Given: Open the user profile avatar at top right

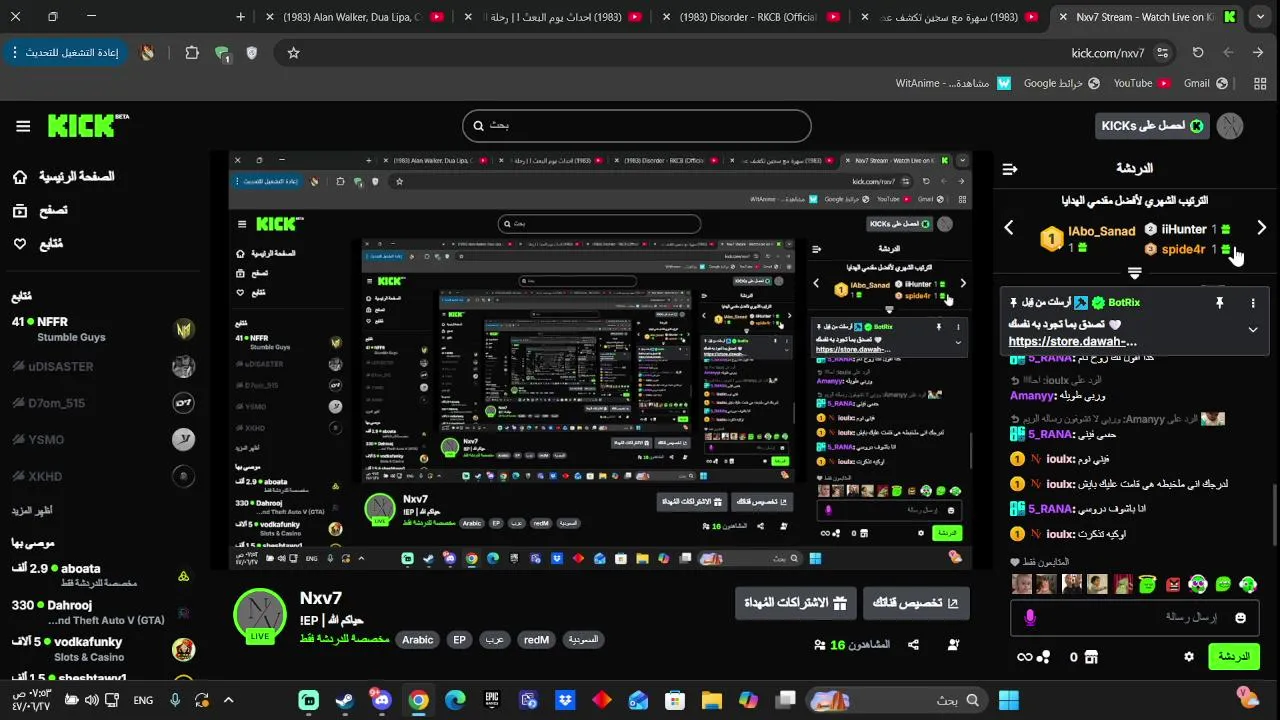Looking at the screenshot, I should point(1229,126).
